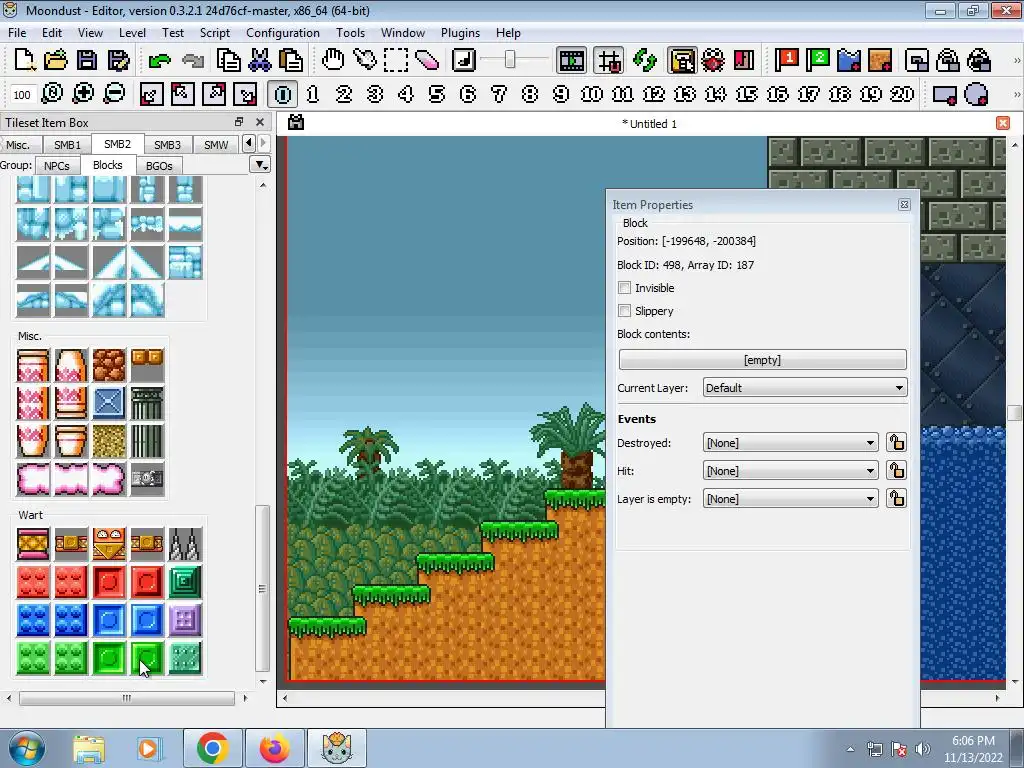Click the lock button next to Hit
The image size is (1024, 768).
pyautogui.click(x=896, y=471)
